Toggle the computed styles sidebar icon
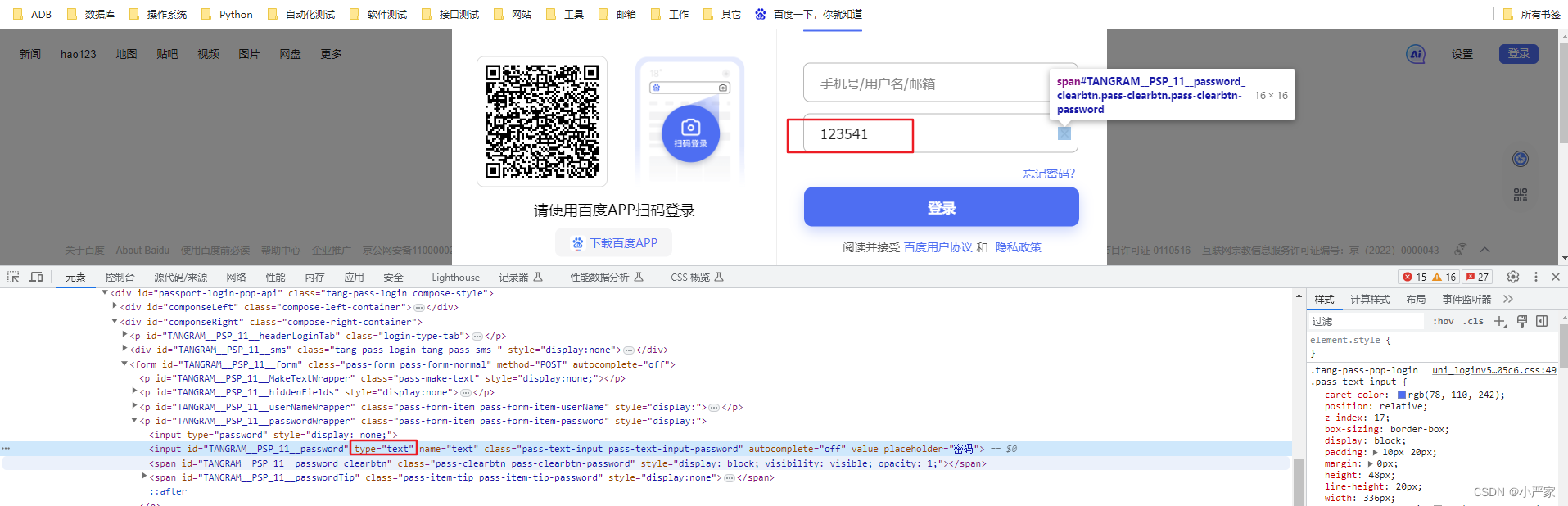The width and height of the screenshot is (1568, 506). [1542, 321]
